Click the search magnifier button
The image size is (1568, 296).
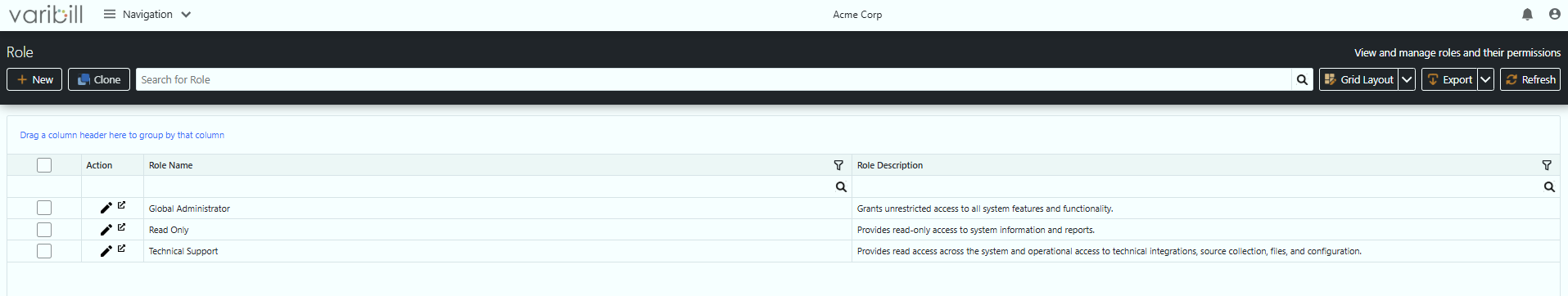point(1302,79)
